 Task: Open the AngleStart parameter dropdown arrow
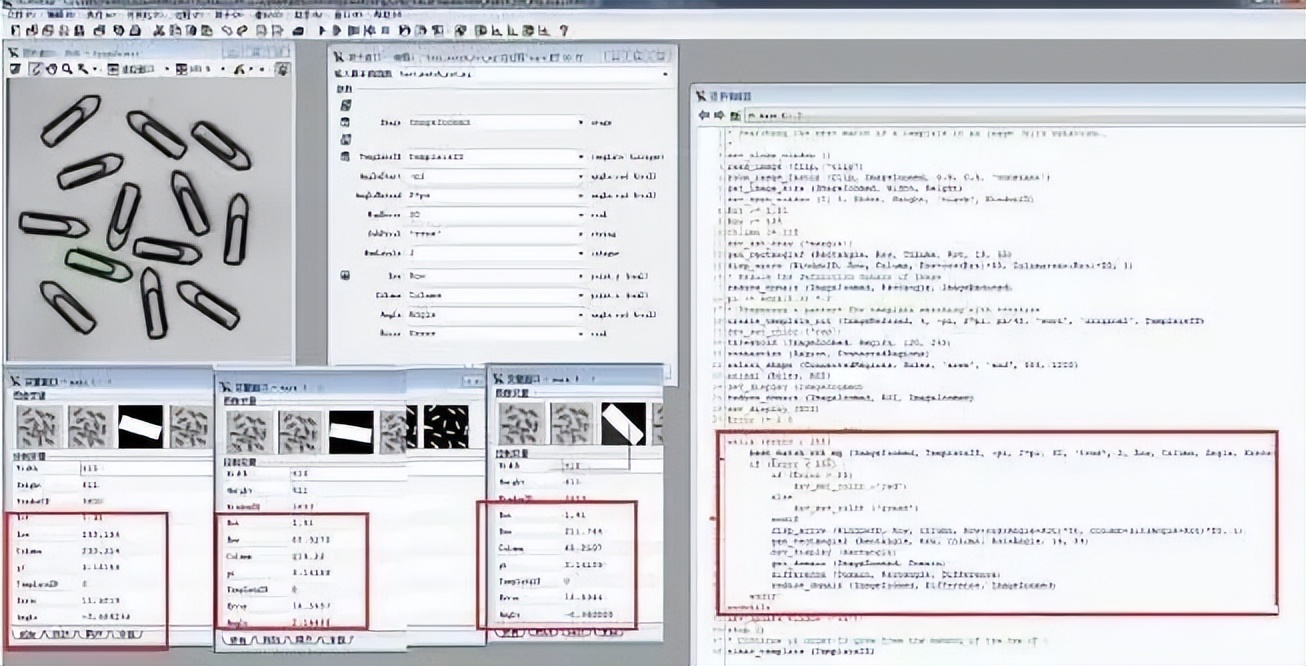(x=581, y=177)
